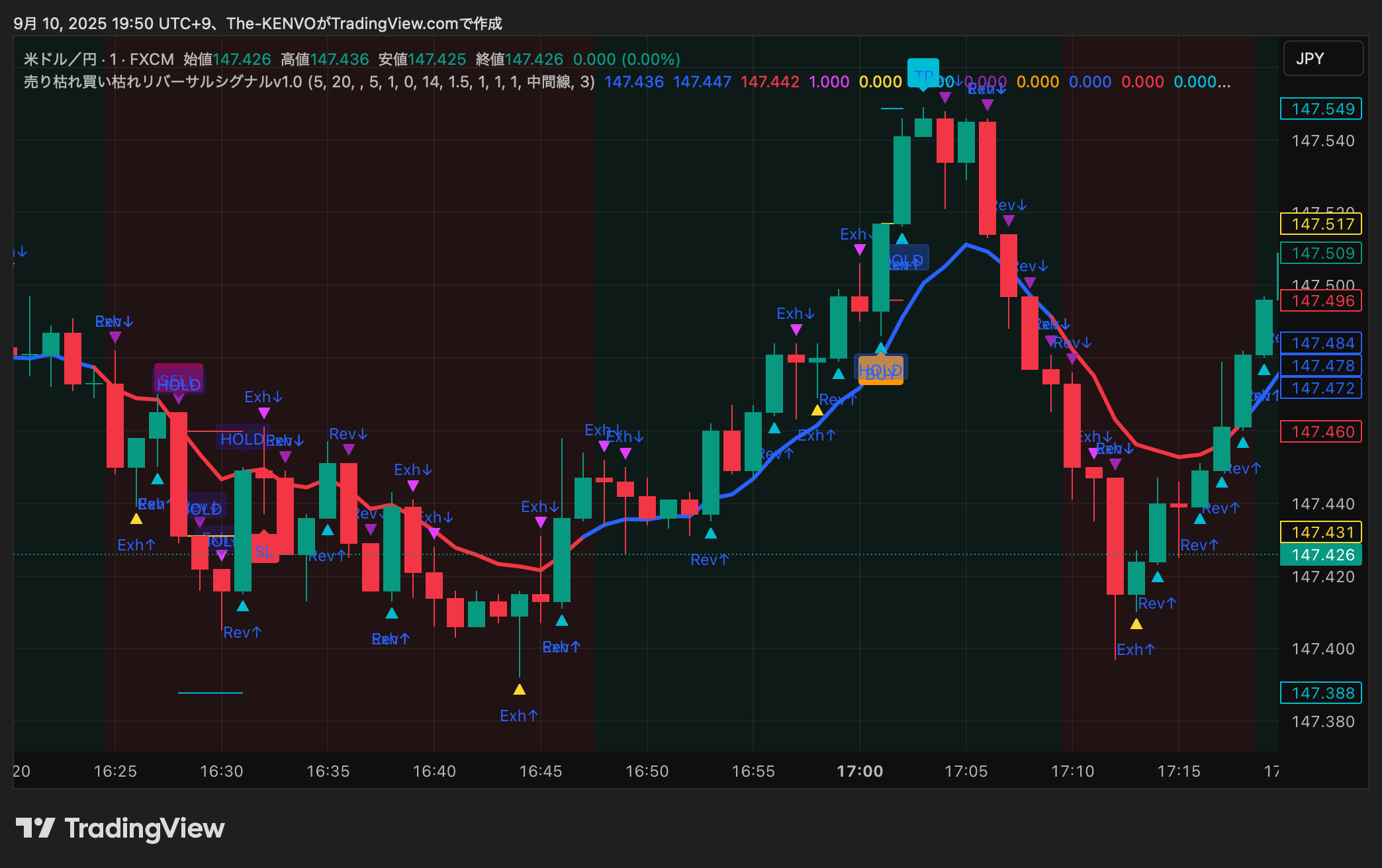Click the magenta SELL signal label

[x=178, y=375]
